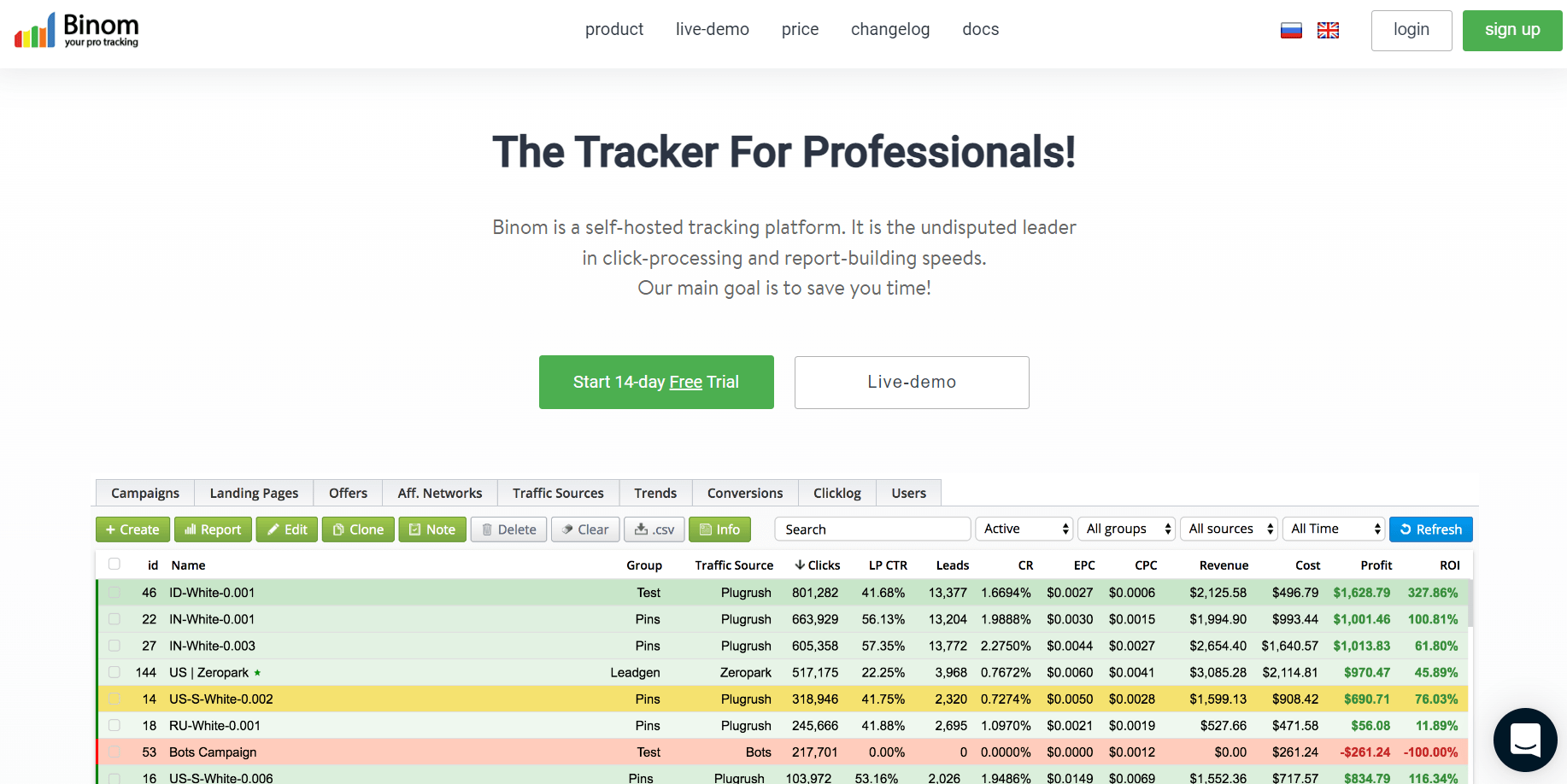Switch to the Clicklog tab

point(837,493)
